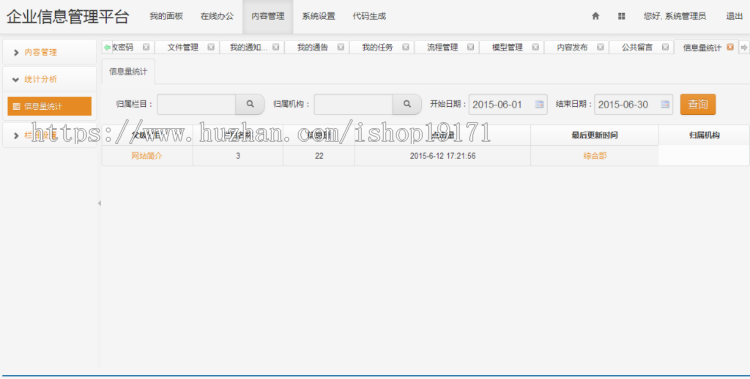Click search icon for 归属栏目 field
This screenshot has height=379, width=750.
tap(250, 104)
